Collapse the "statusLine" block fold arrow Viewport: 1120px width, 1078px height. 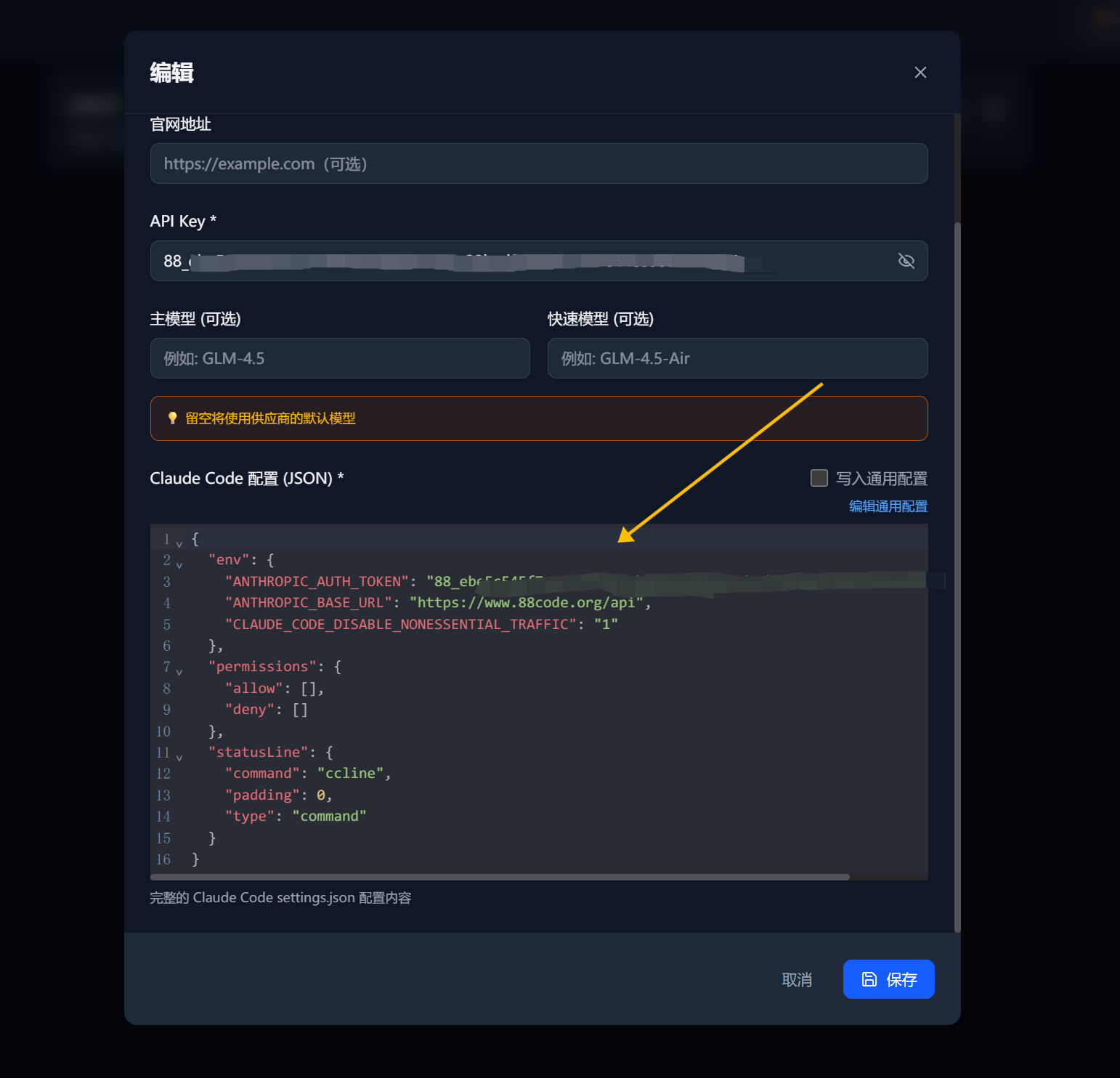(x=179, y=757)
